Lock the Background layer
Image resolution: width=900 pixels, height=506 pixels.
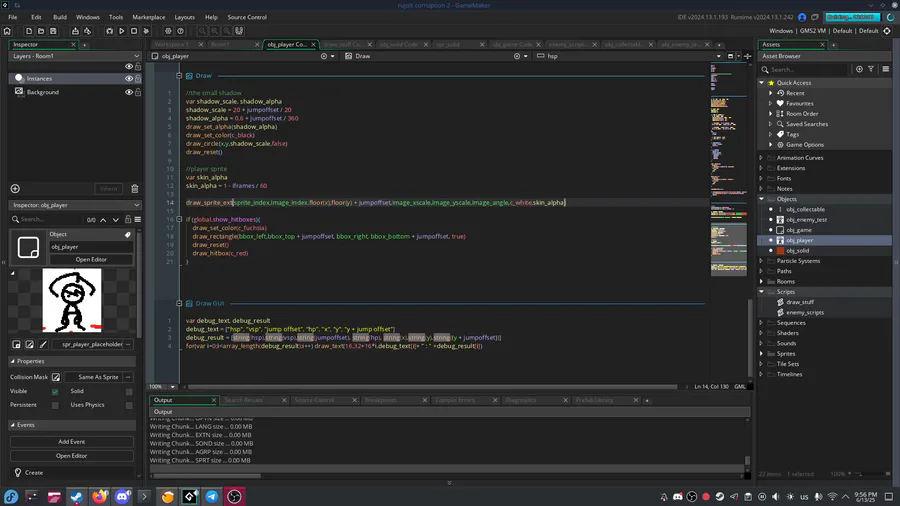click(138, 92)
